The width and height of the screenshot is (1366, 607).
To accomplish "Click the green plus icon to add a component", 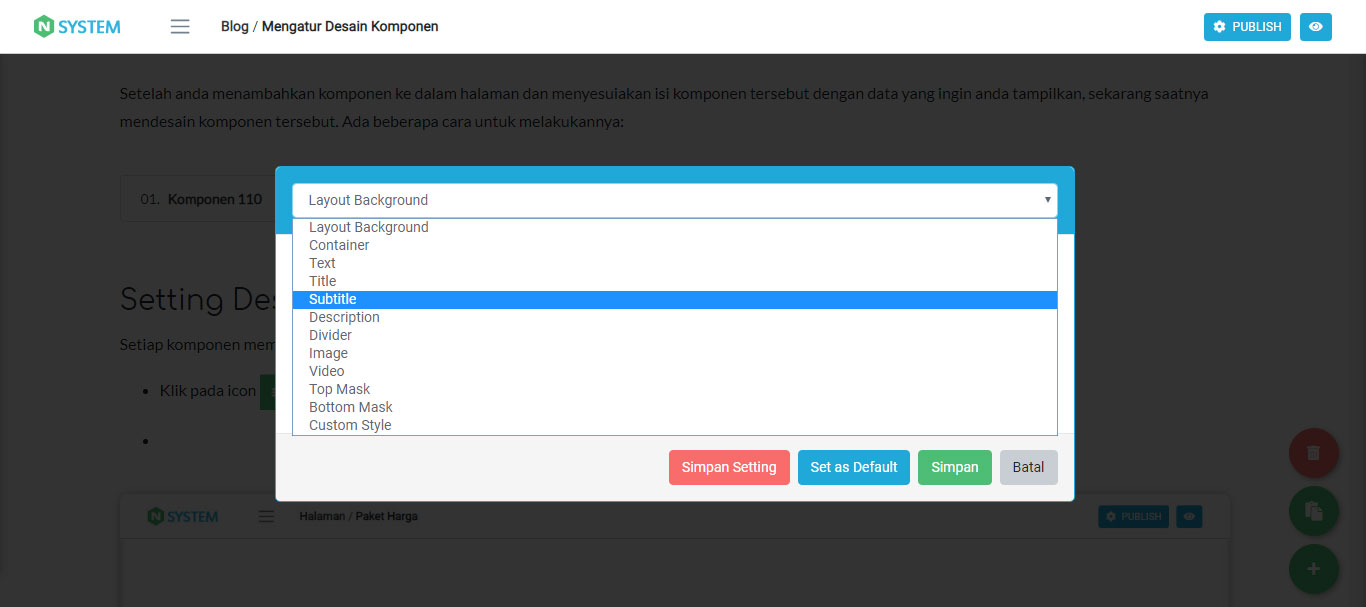I will tap(1313, 568).
